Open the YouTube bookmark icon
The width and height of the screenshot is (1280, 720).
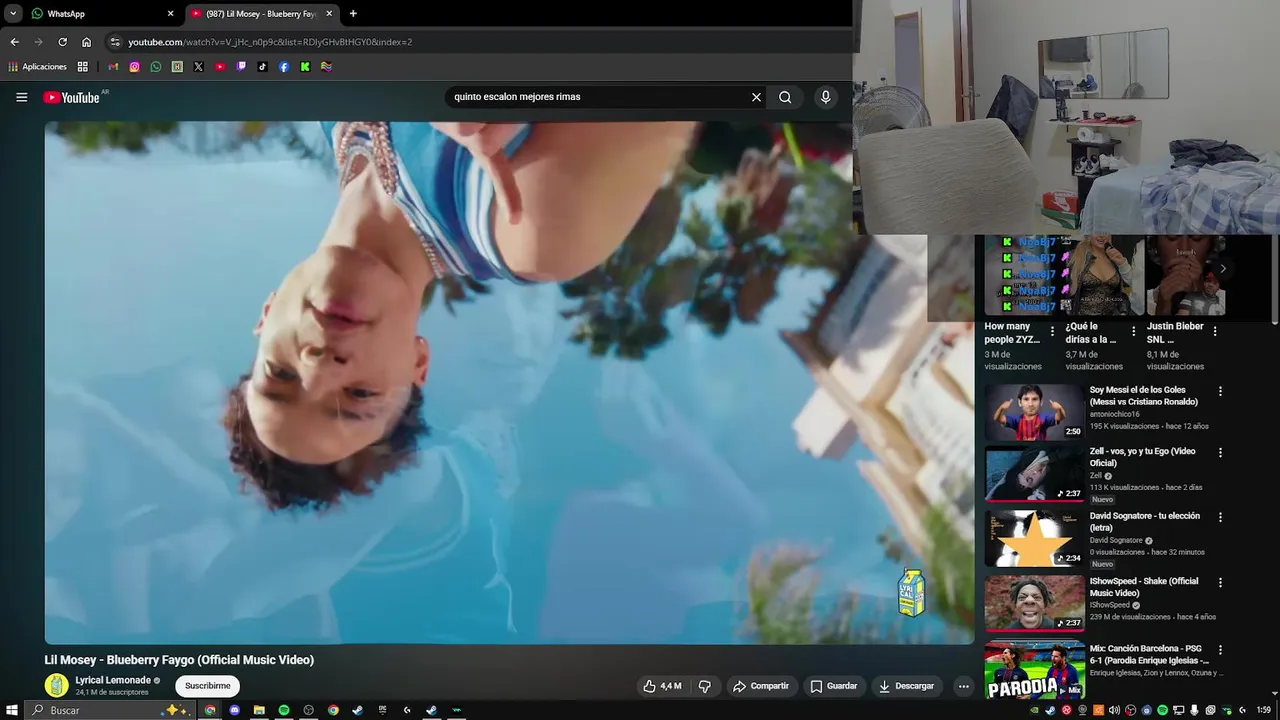point(220,67)
